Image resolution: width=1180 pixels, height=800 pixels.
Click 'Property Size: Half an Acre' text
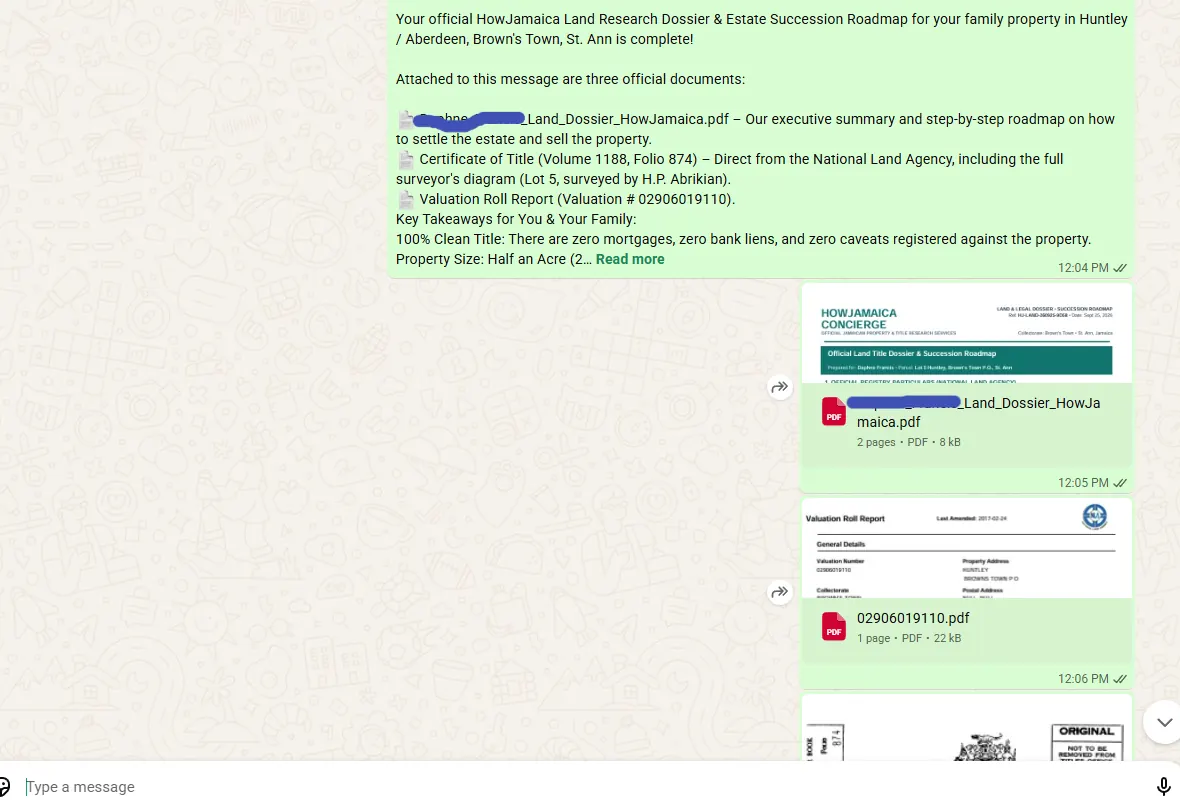coord(481,259)
